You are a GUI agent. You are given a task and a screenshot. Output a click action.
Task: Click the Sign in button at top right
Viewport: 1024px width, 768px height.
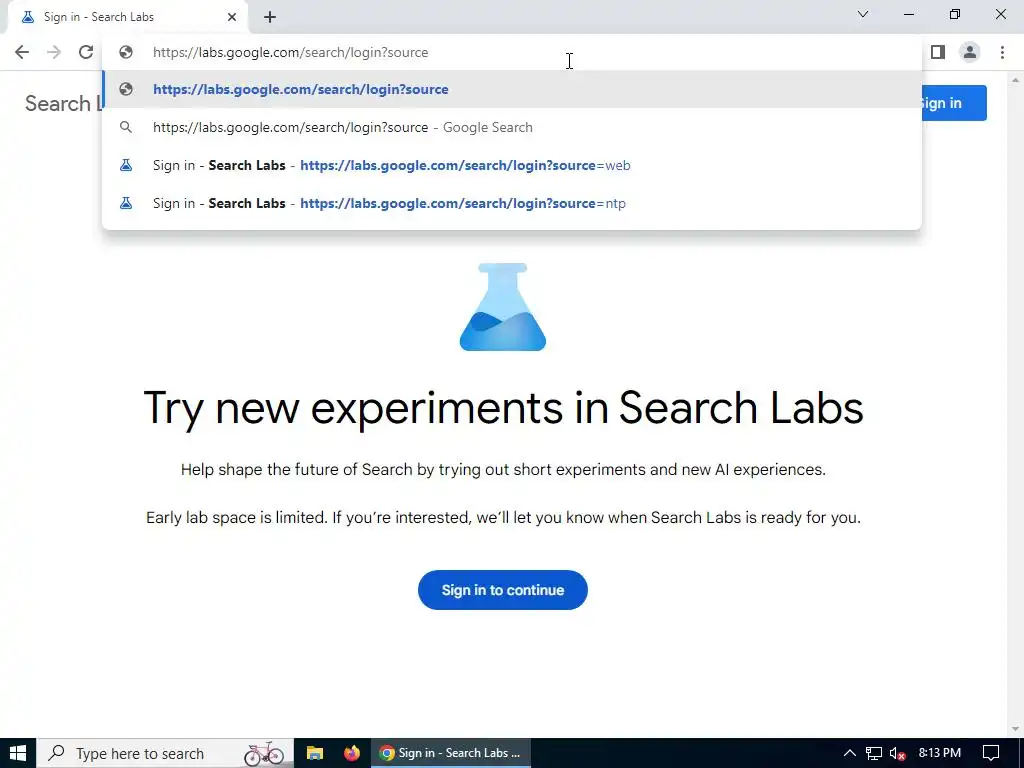953,103
